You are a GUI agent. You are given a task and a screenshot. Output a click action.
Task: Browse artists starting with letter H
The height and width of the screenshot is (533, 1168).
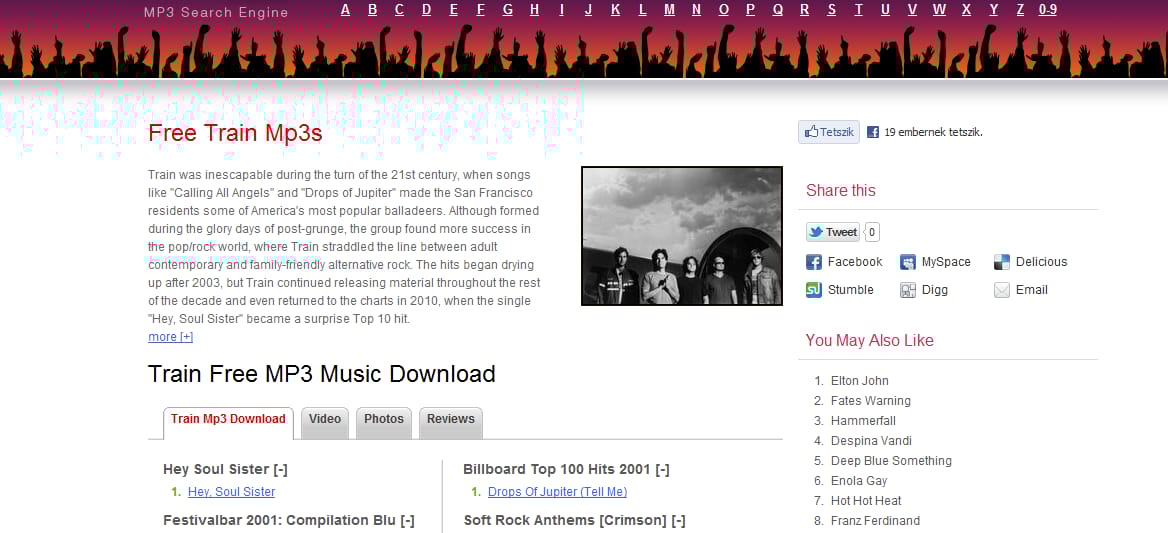(x=534, y=10)
